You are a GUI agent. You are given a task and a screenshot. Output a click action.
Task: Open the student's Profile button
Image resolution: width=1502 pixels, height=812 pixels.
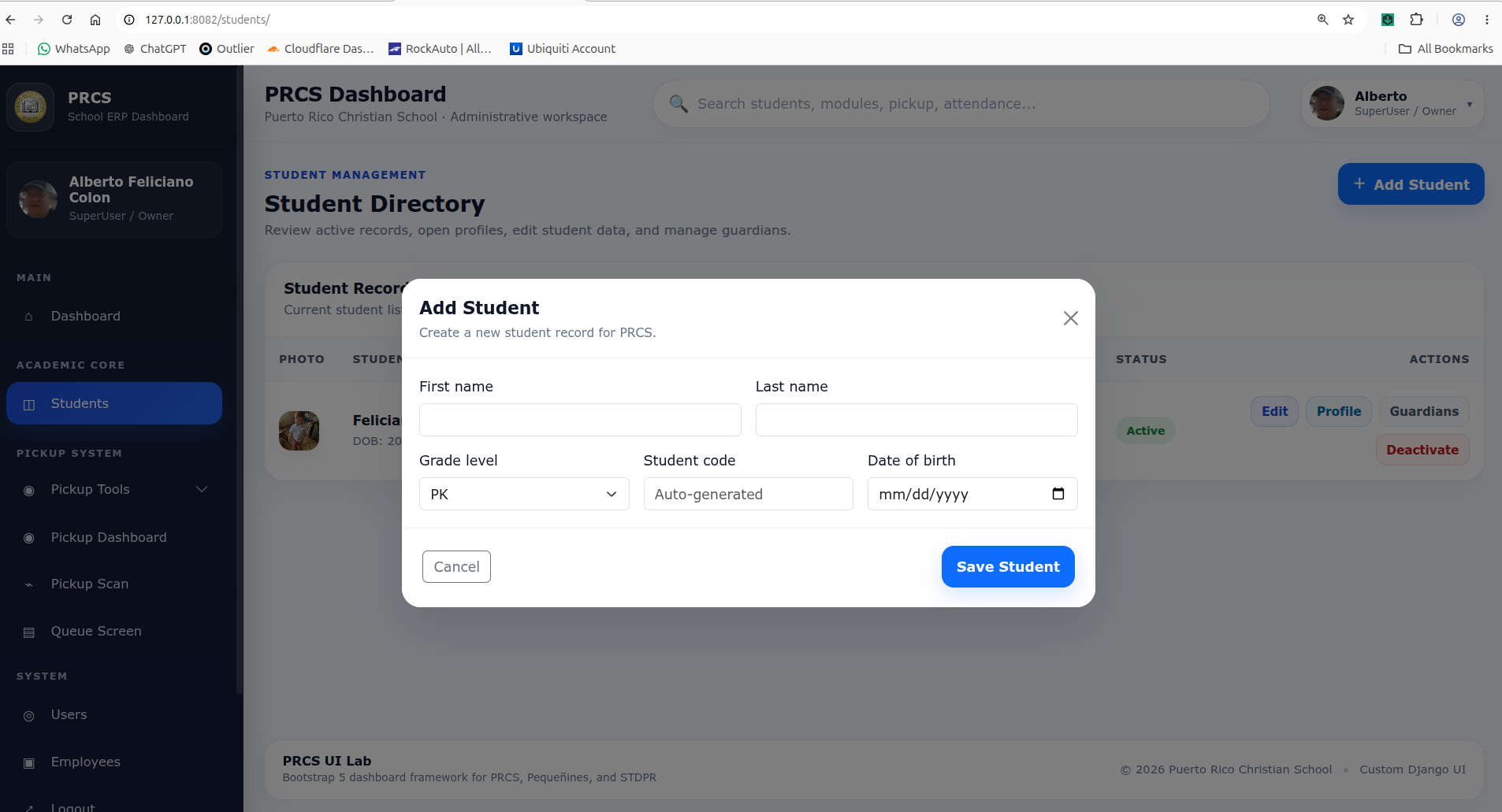pyautogui.click(x=1339, y=411)
